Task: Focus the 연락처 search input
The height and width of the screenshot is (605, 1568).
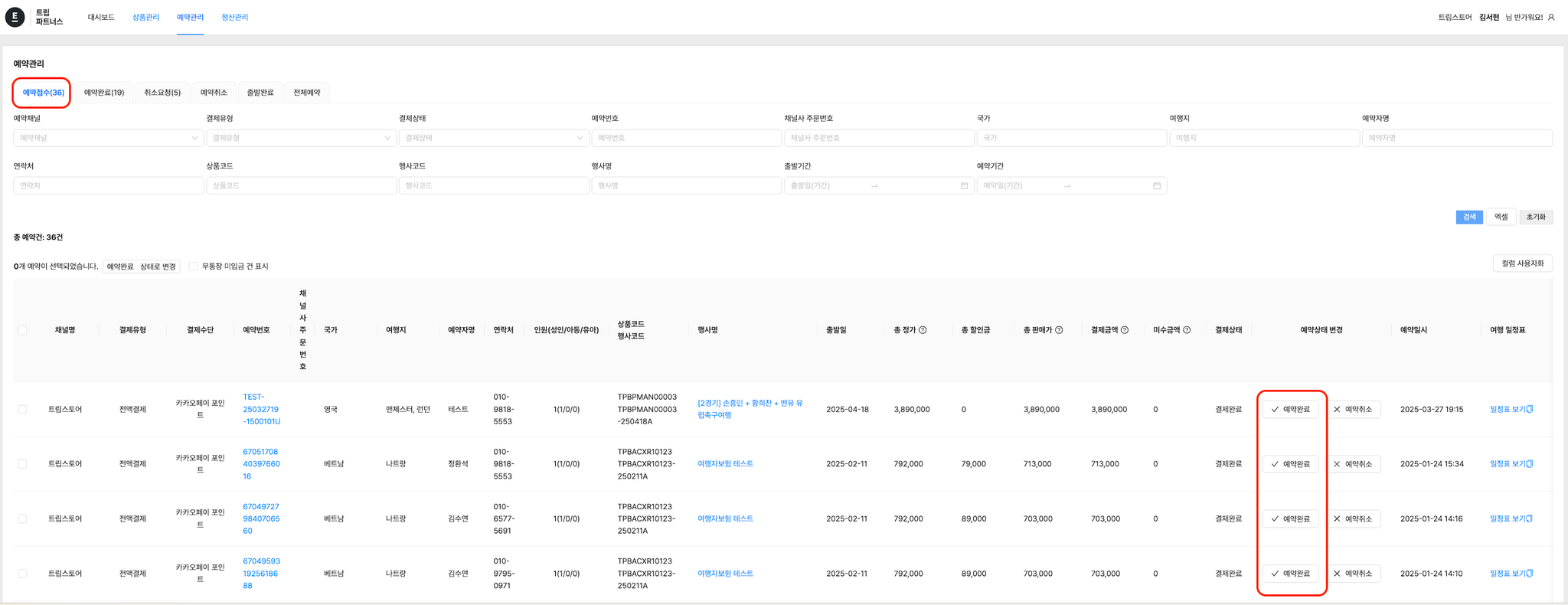Action: point(109,185)
